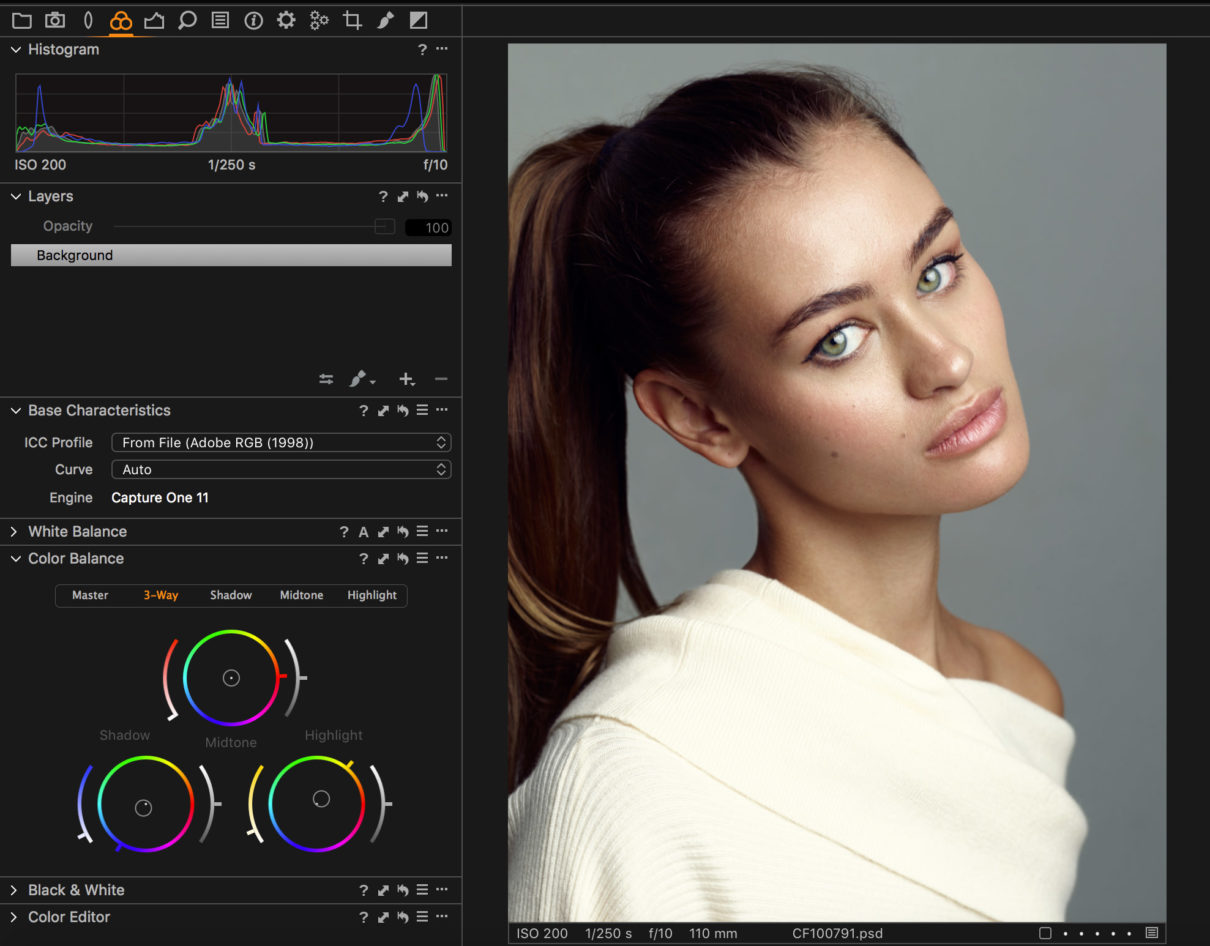This screenshot has width=1210, height=946.
Task: Select the Crop tool tab
Action: (352, 19)
